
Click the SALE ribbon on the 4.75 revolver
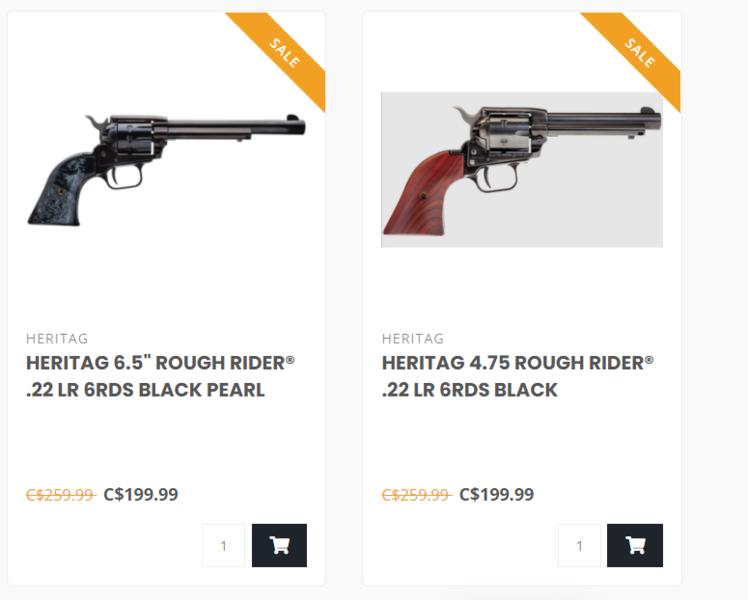(637, 52)
